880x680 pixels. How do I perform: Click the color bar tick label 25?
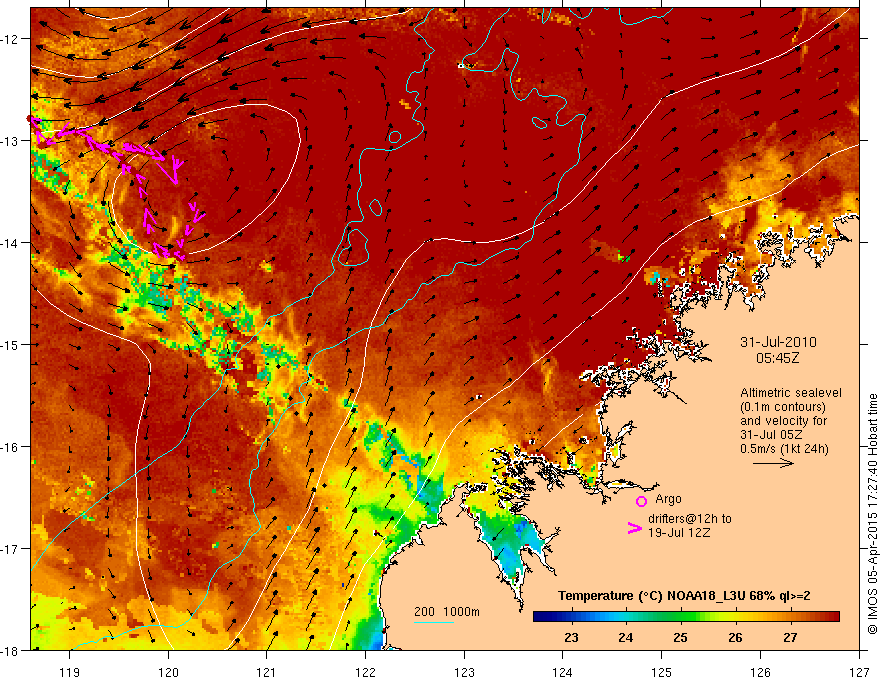tap(680, 637)
